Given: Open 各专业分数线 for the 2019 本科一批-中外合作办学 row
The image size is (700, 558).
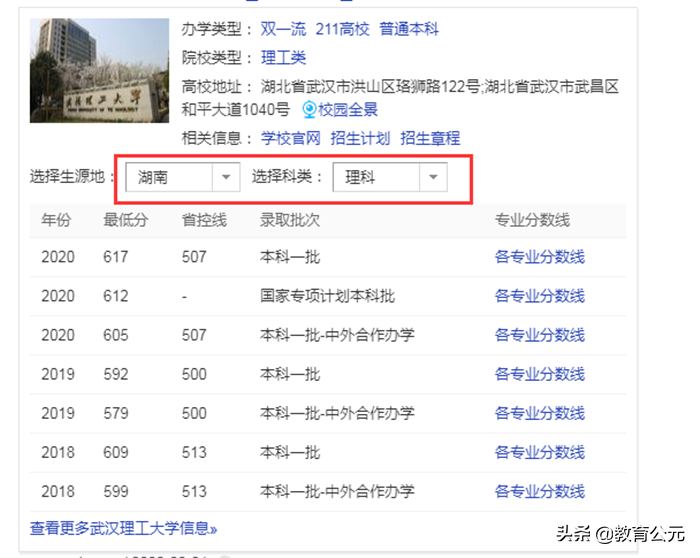Looking at the screenshot, I should 540,413.
